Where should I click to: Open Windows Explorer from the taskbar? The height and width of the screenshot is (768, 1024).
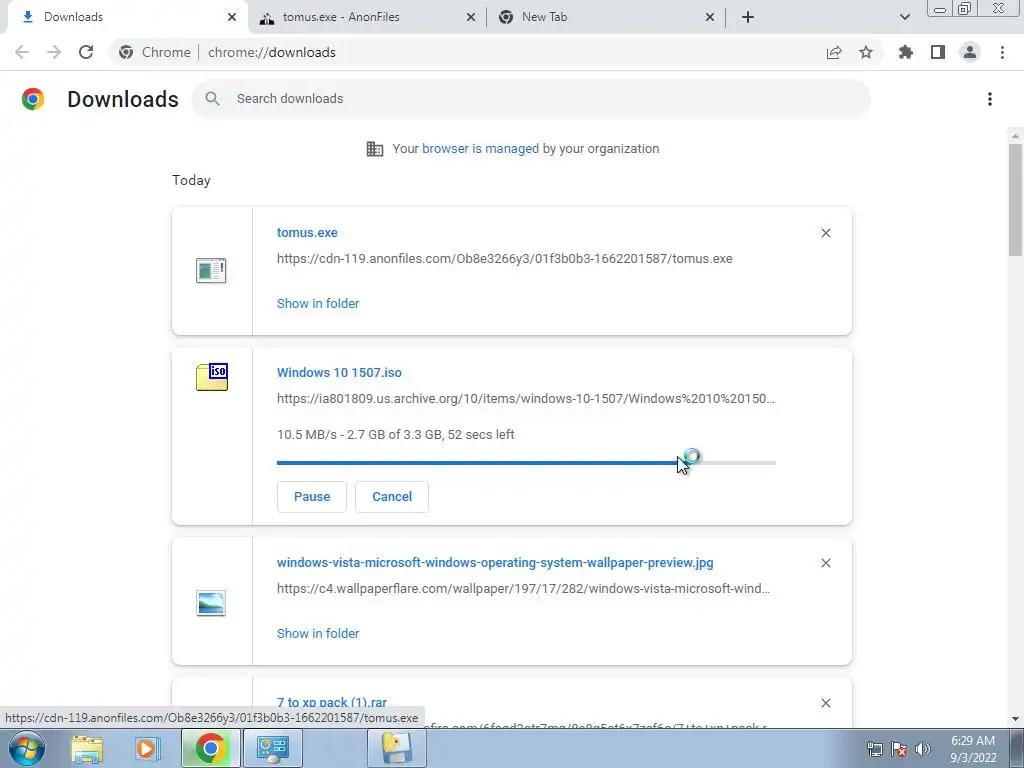click(x=87, y=748)
